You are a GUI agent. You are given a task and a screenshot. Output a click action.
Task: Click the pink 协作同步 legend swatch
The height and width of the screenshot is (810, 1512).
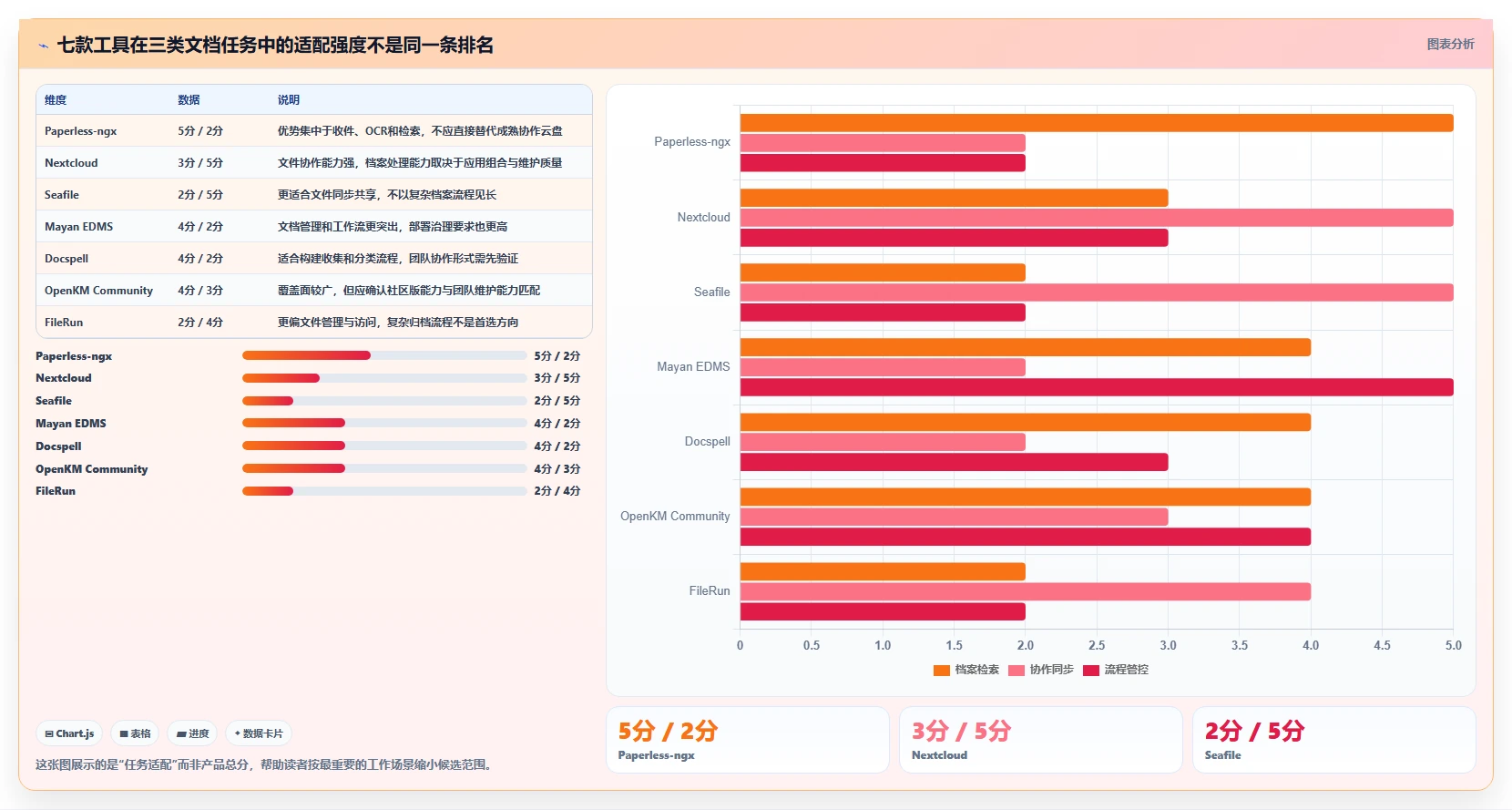tap(1017, 671)
